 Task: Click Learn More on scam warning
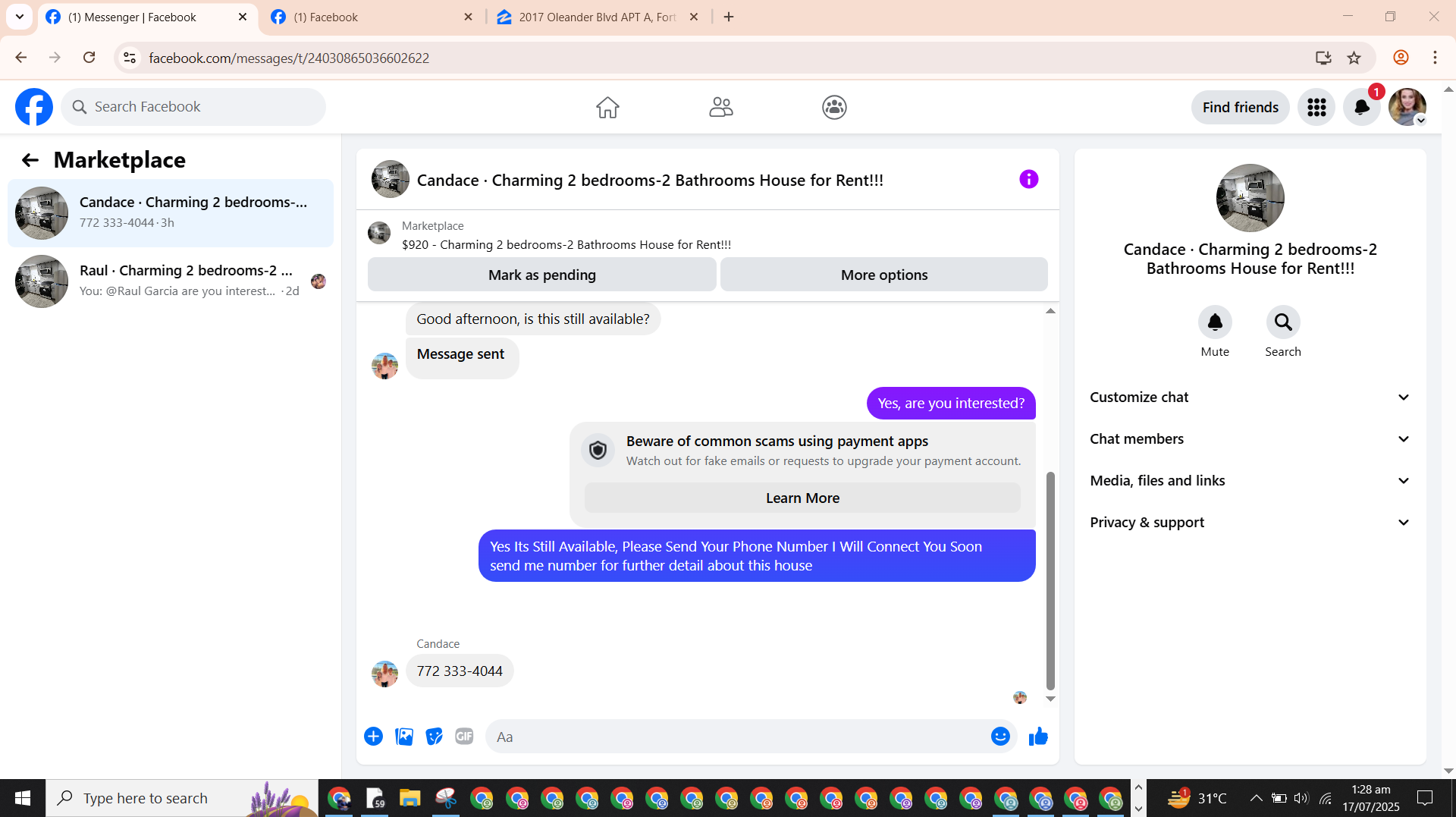802,498
